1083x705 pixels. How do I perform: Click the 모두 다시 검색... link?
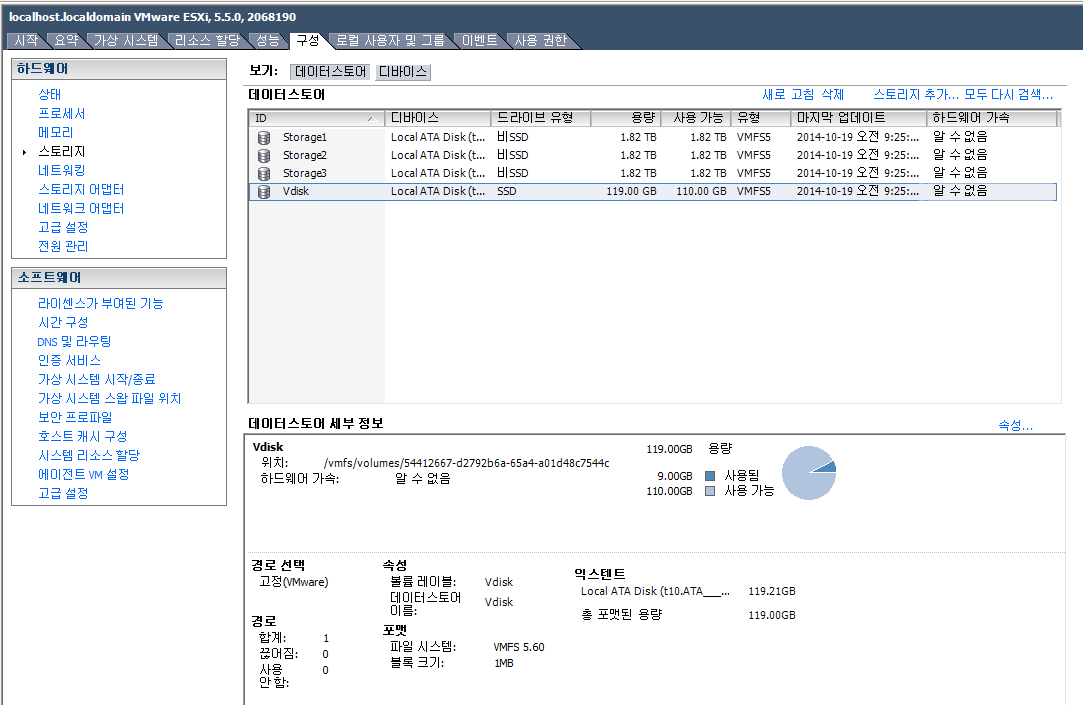tap(1008, 95)
